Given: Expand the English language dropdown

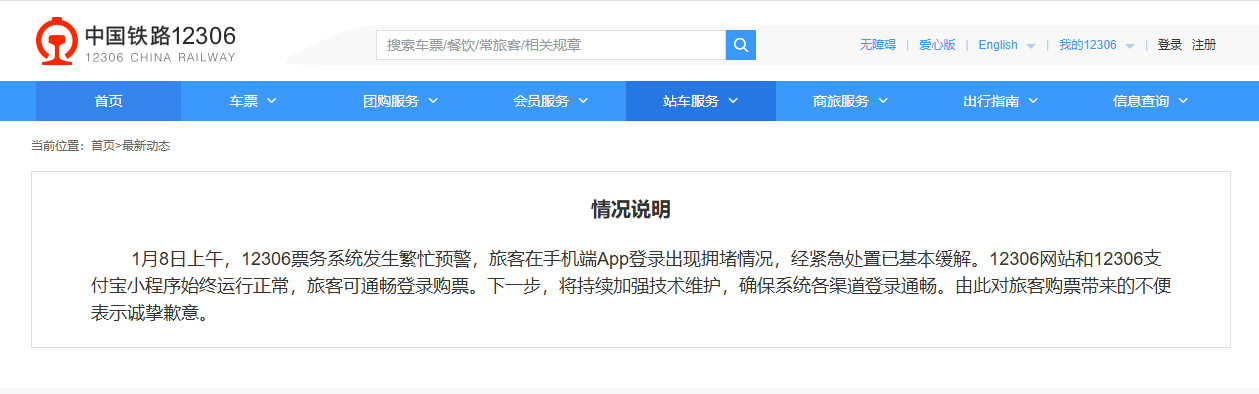Looking at the screenshot, I should pos(1007,45).
